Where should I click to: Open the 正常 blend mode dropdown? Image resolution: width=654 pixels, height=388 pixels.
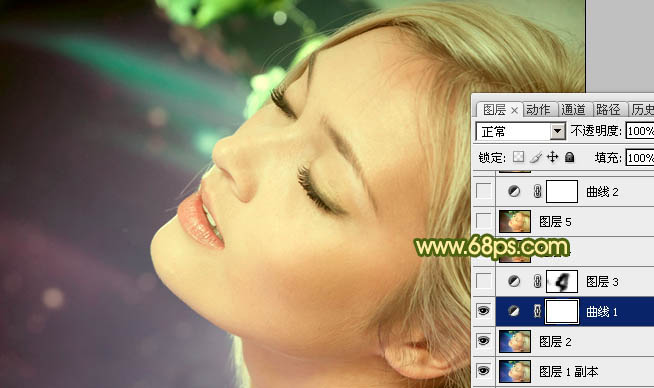click(x=521, y=131)
